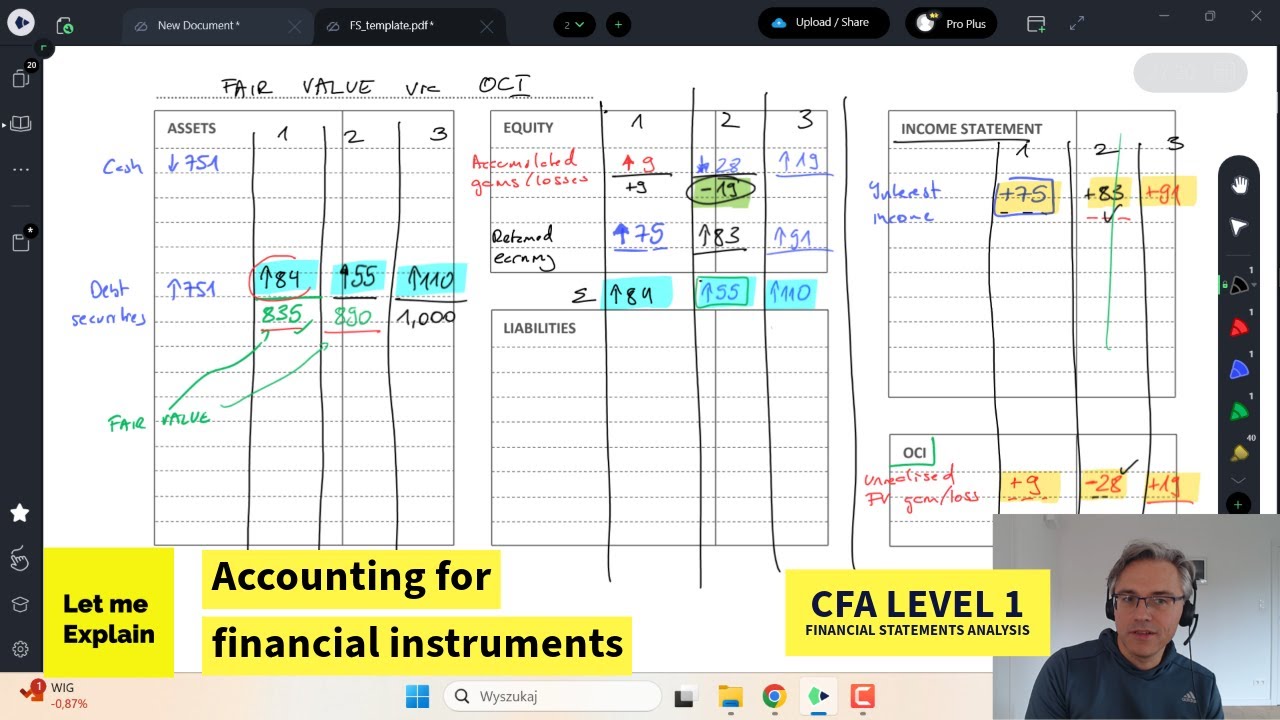Expand the bookmarks panel side arrow
Image resolution: width=1280 pixels, height=720 pixels.
pos(5,125)
